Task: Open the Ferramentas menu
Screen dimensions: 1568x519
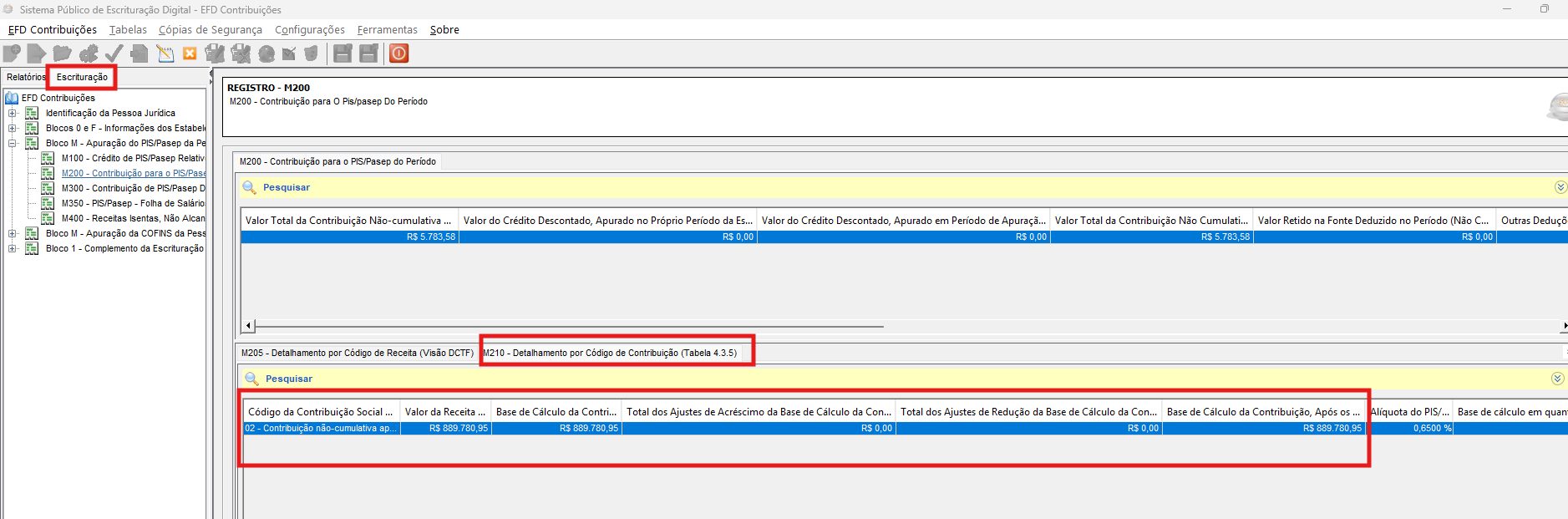Action: pyautogui.click(x=388, y=30)
